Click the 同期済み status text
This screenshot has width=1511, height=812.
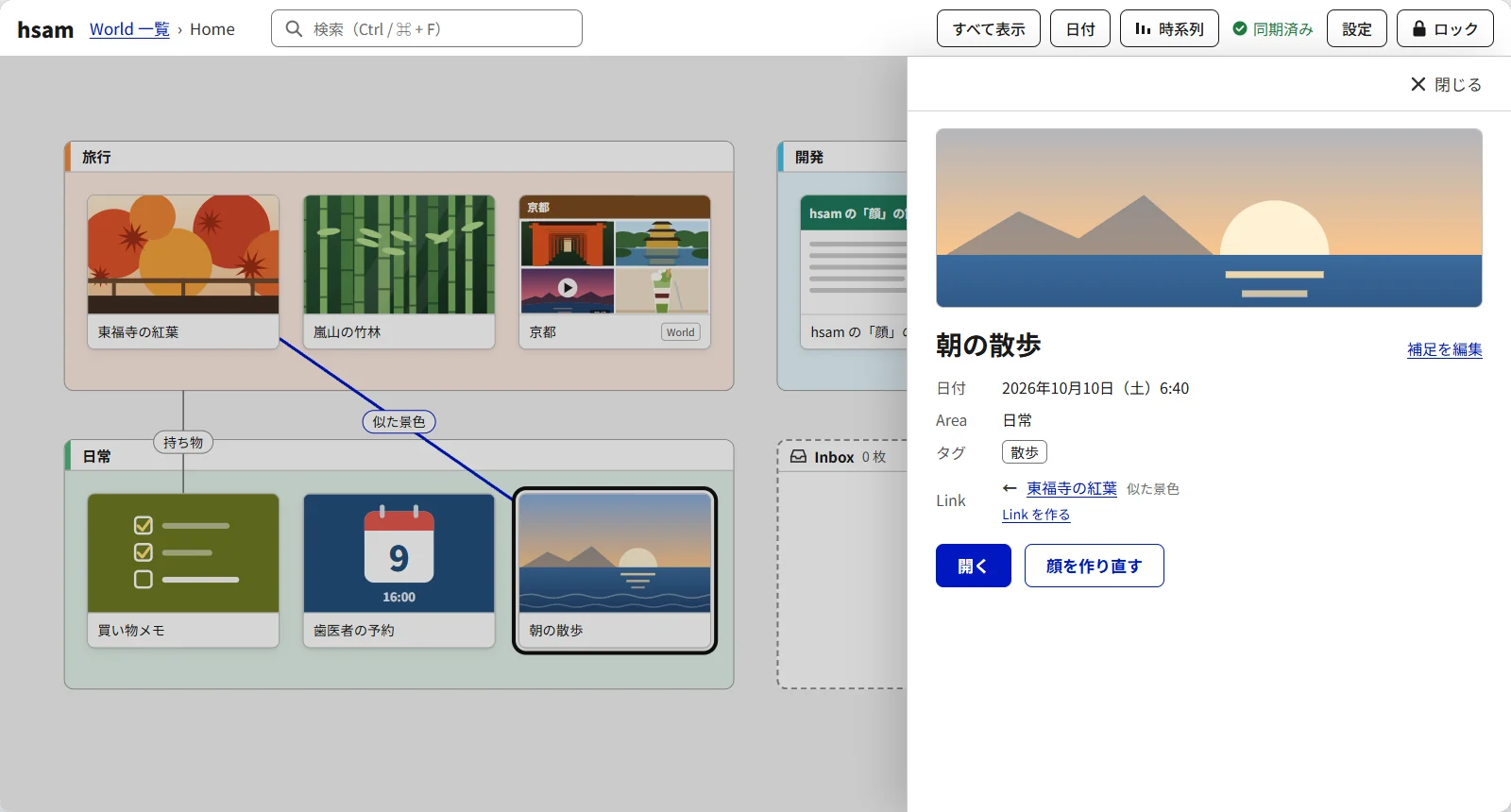coord(1282,29)
